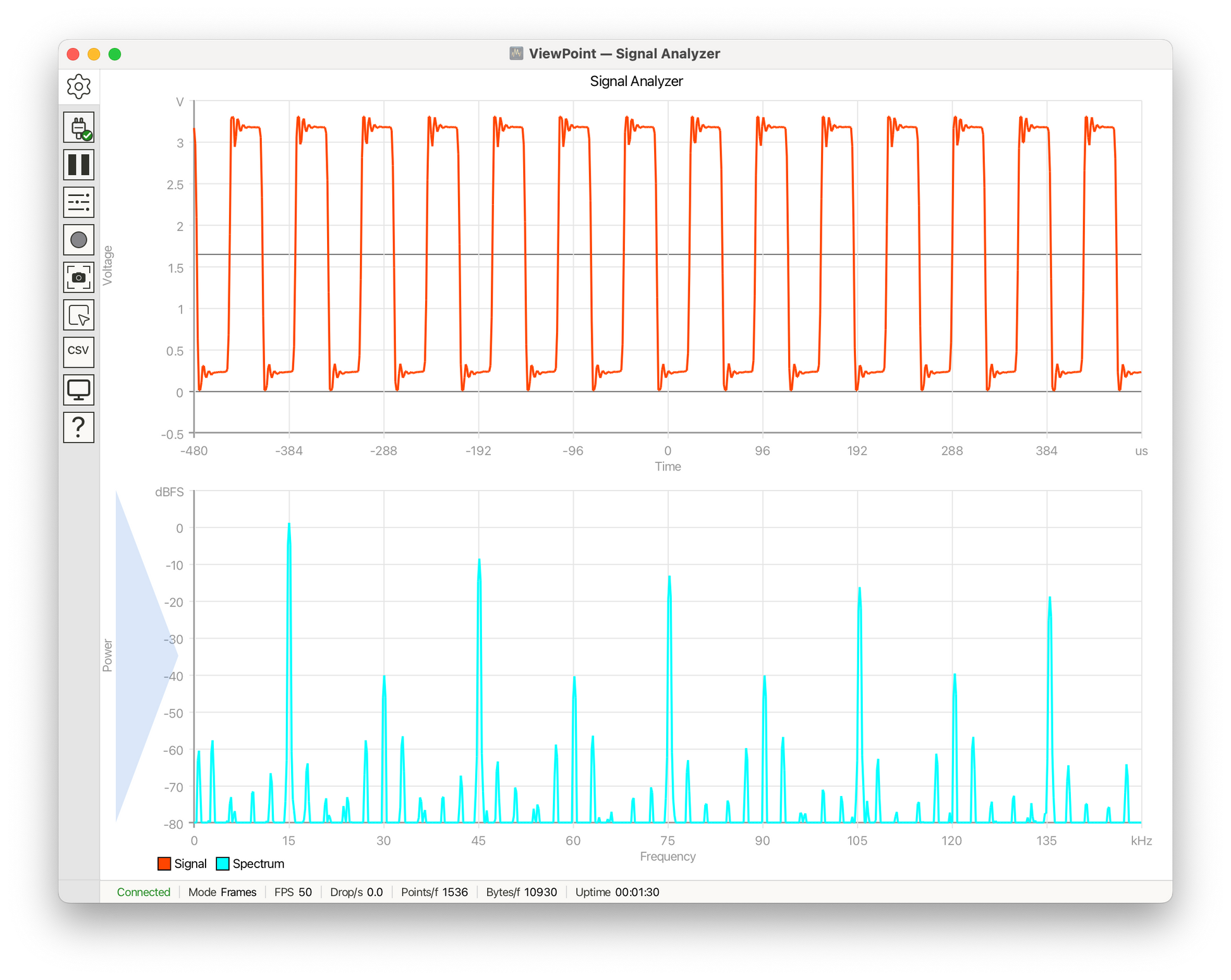Activate the cursor selection tool icon

[x=78, y=315]
